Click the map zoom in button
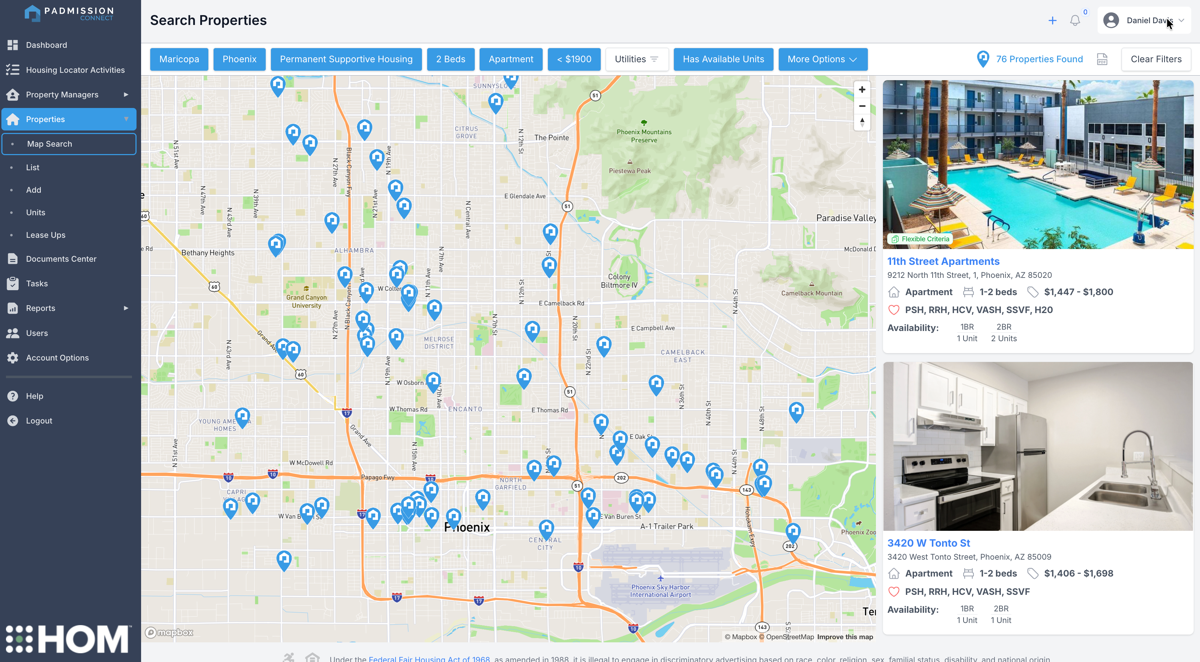The image size is (1200, 662). click(x=862, y=90)
